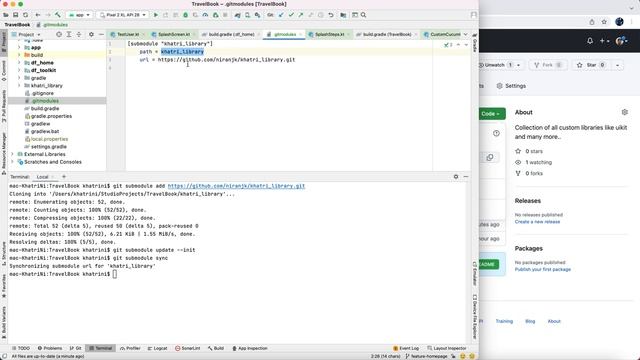Switch to TestUser.kt editor tab
640x360 pixels.
tap(128, 34)
